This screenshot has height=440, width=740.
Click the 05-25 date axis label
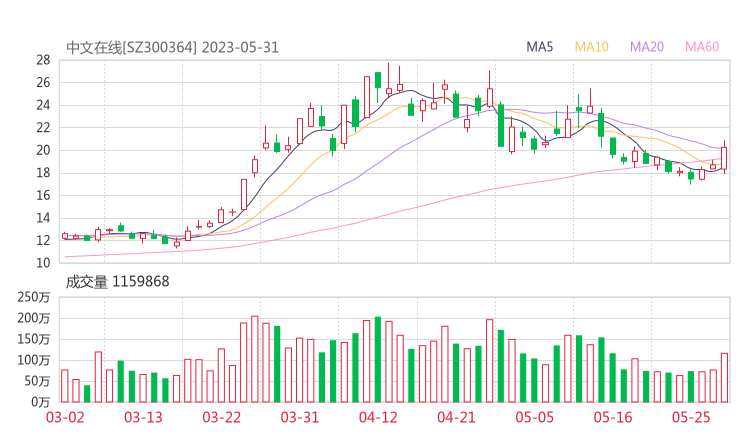691,417
